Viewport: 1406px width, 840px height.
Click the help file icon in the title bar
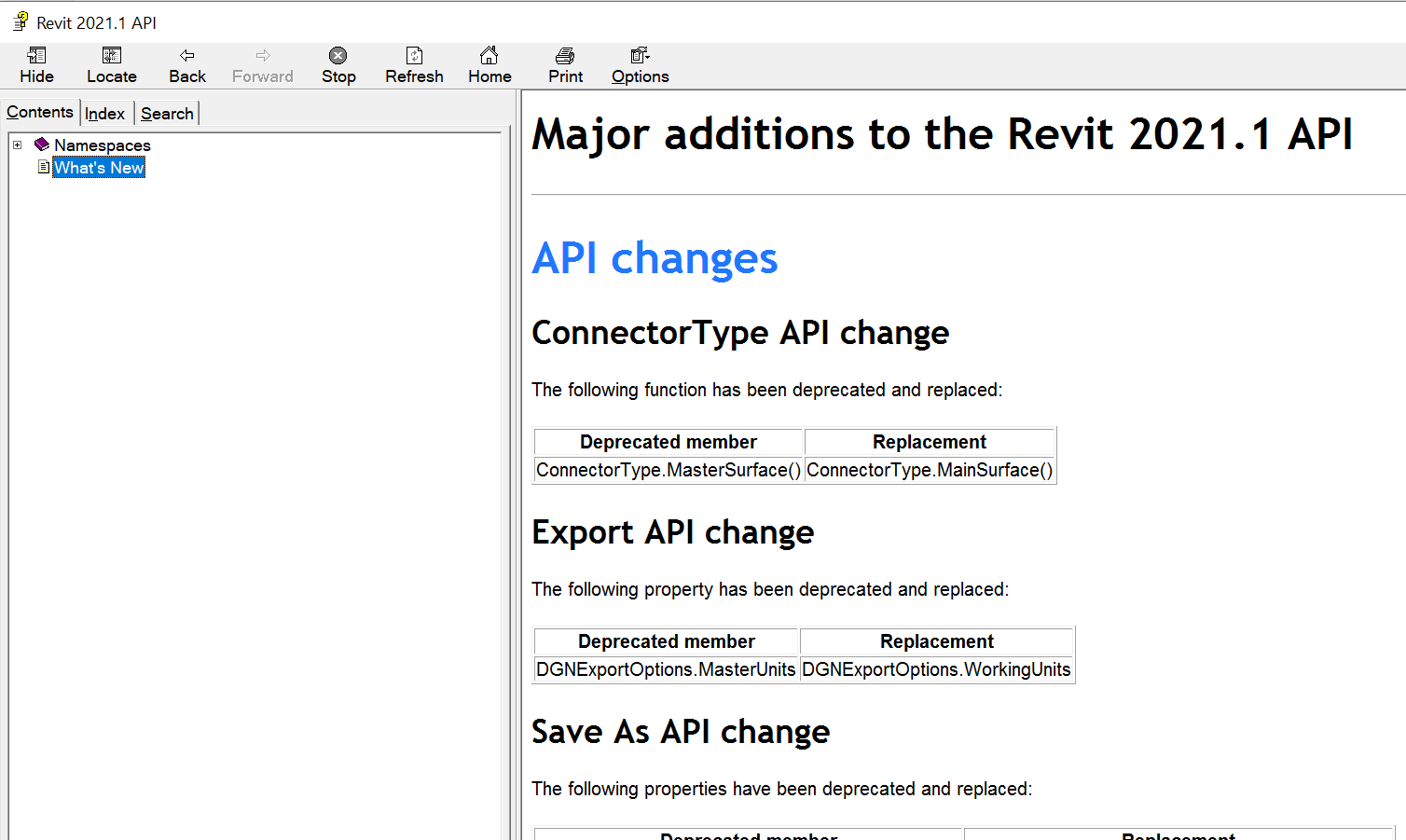tap(20, 21)
